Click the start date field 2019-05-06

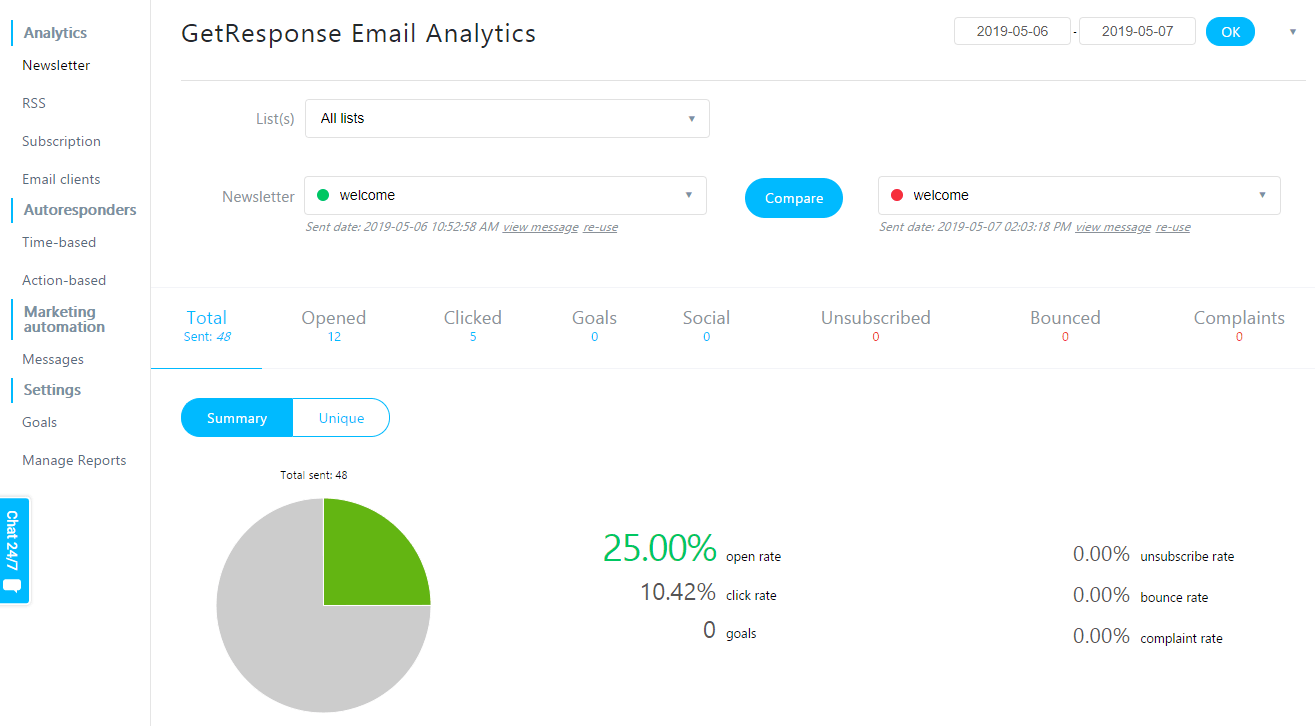[1012, 31]
